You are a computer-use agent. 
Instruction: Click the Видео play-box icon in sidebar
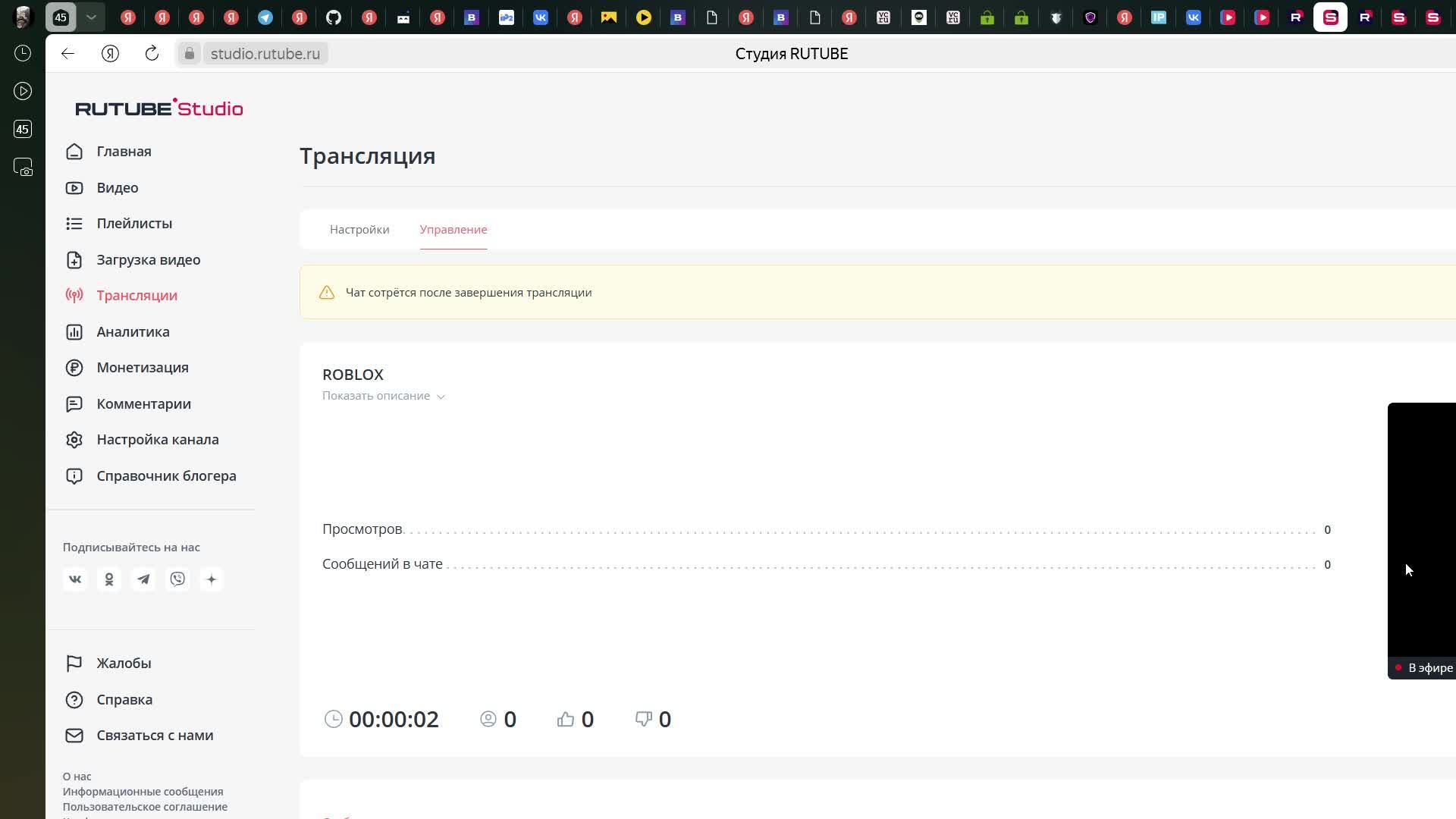click(x=74, y=188)
